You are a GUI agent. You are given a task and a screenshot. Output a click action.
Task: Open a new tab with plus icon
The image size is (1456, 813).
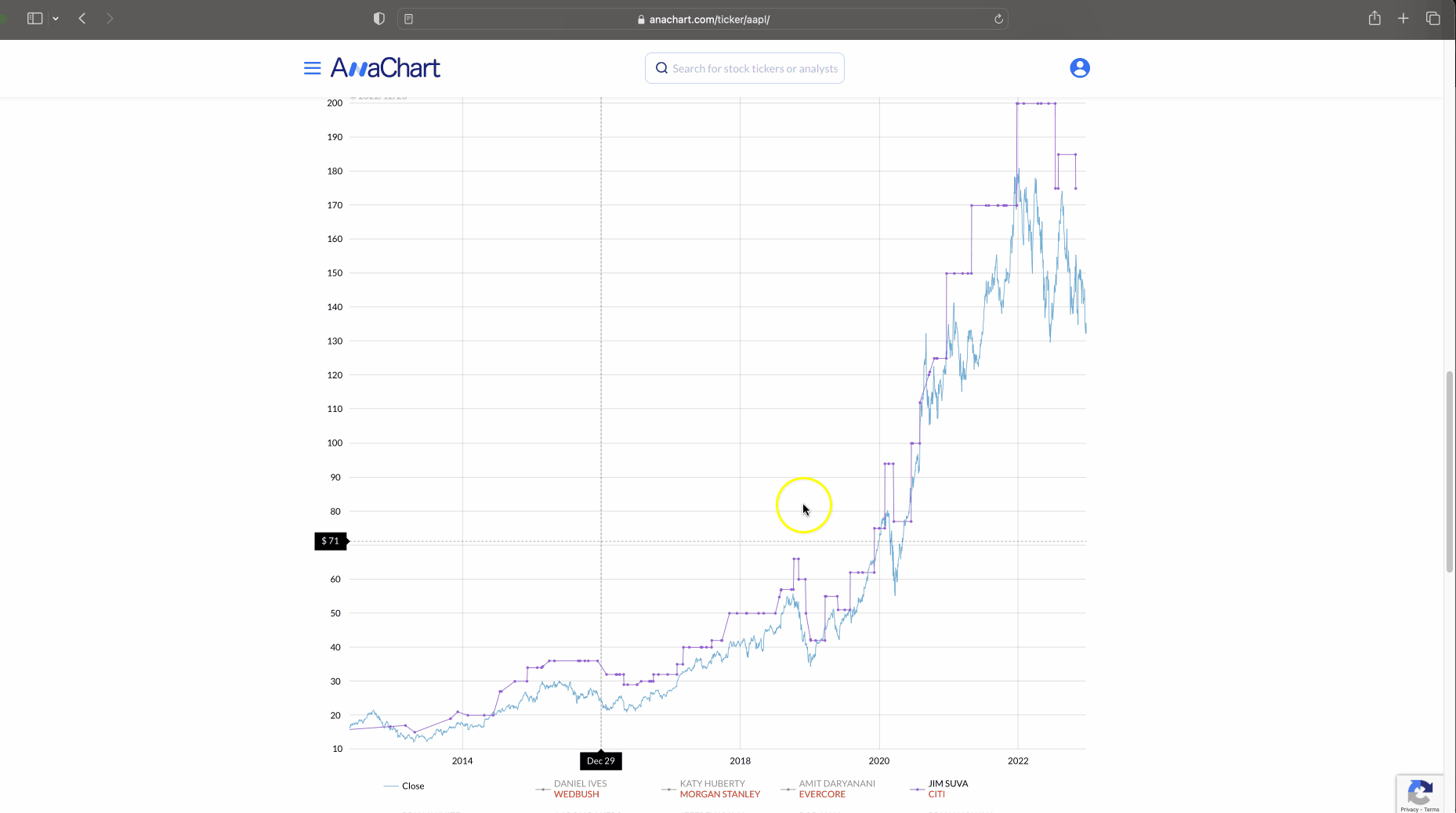pos(1403,18)
